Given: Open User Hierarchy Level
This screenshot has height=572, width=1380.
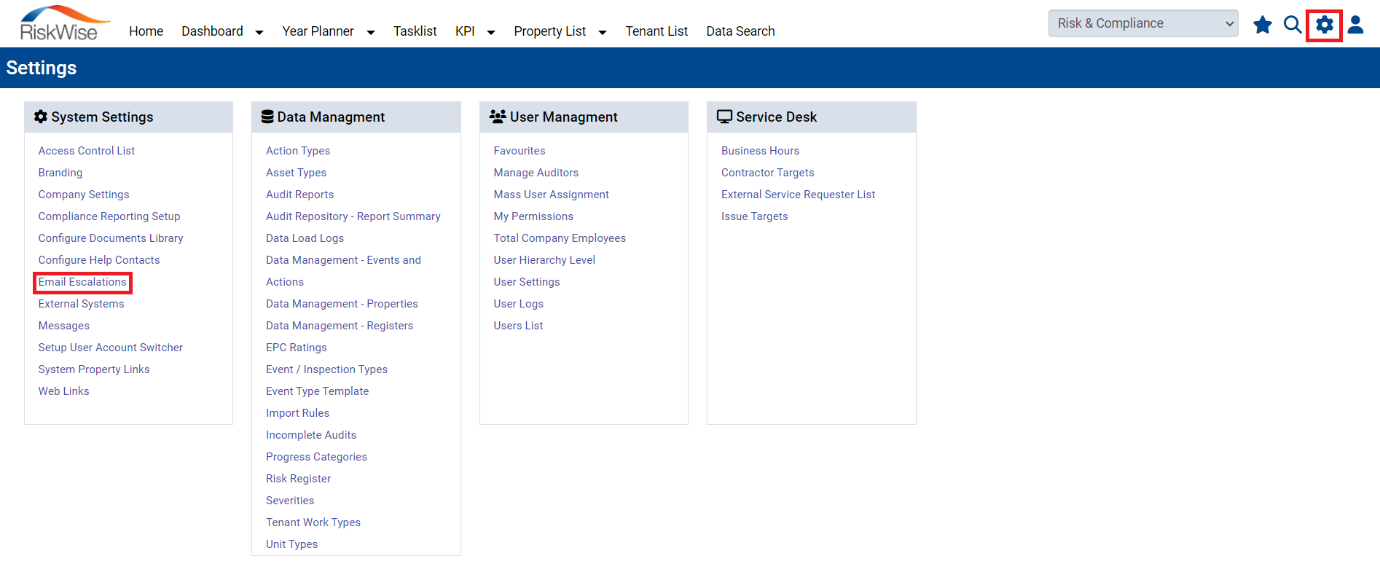Looking at the screenshot, I should [544, 261].
